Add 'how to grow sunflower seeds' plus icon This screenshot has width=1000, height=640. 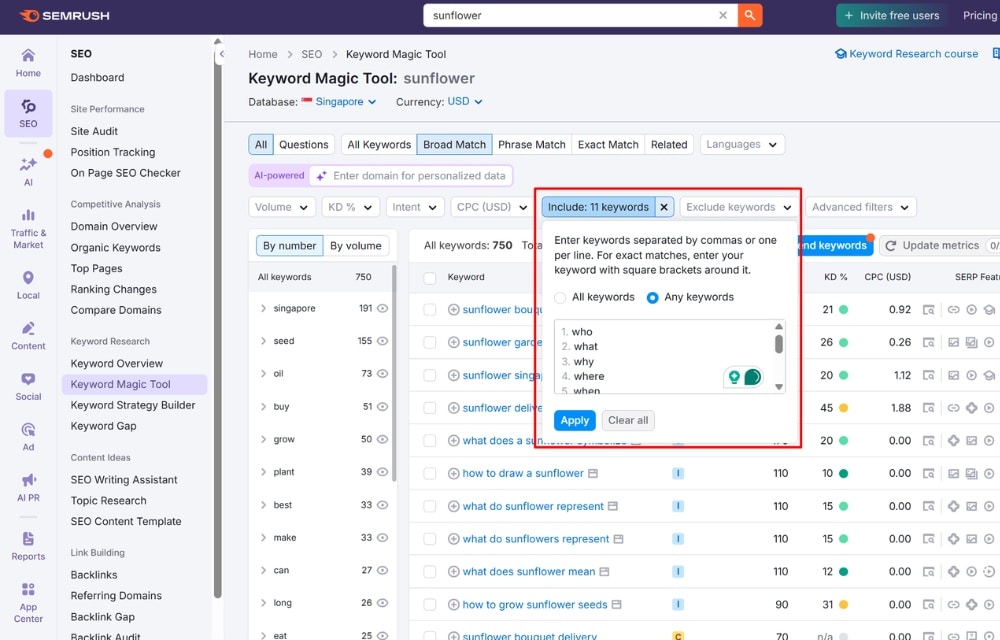point(453,604)
